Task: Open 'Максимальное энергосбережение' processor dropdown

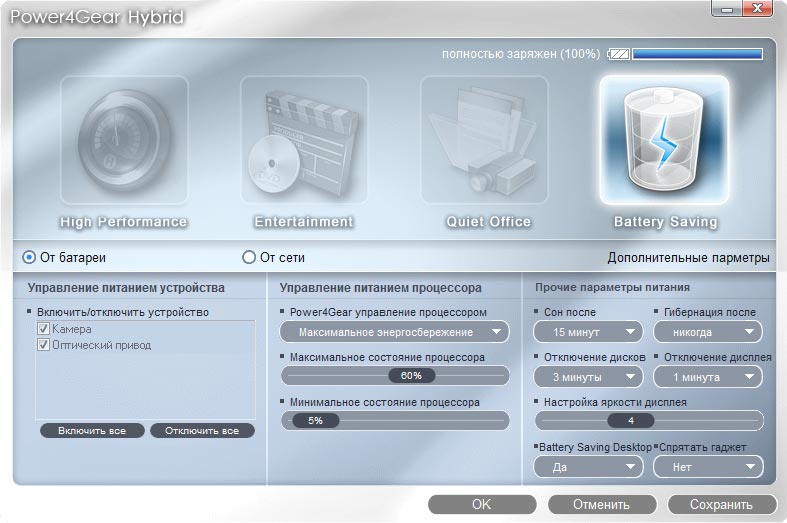Action: (395, 332)
